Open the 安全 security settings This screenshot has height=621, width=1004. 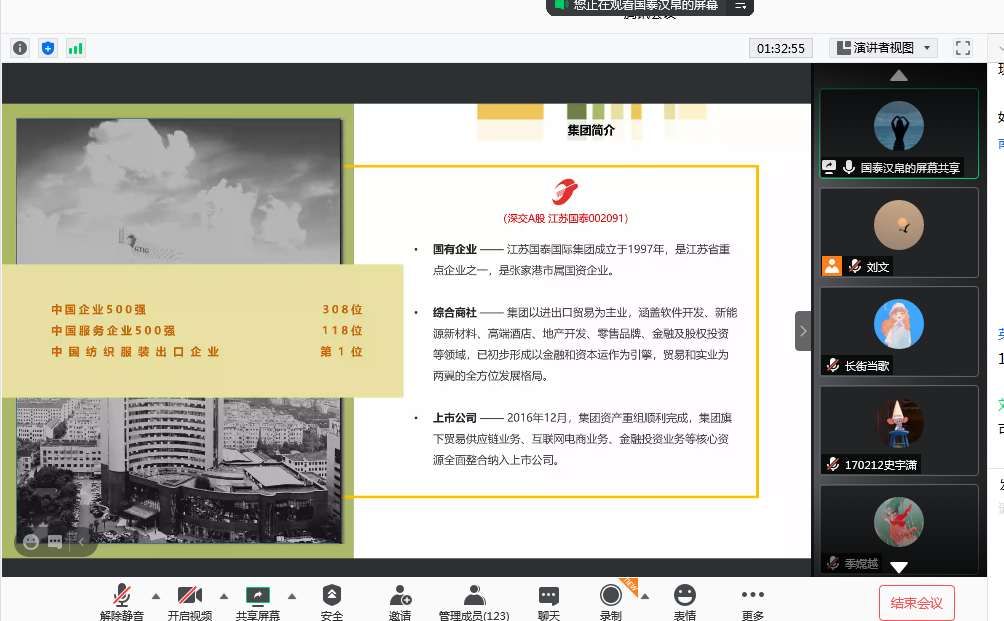[x=332, y=602]
